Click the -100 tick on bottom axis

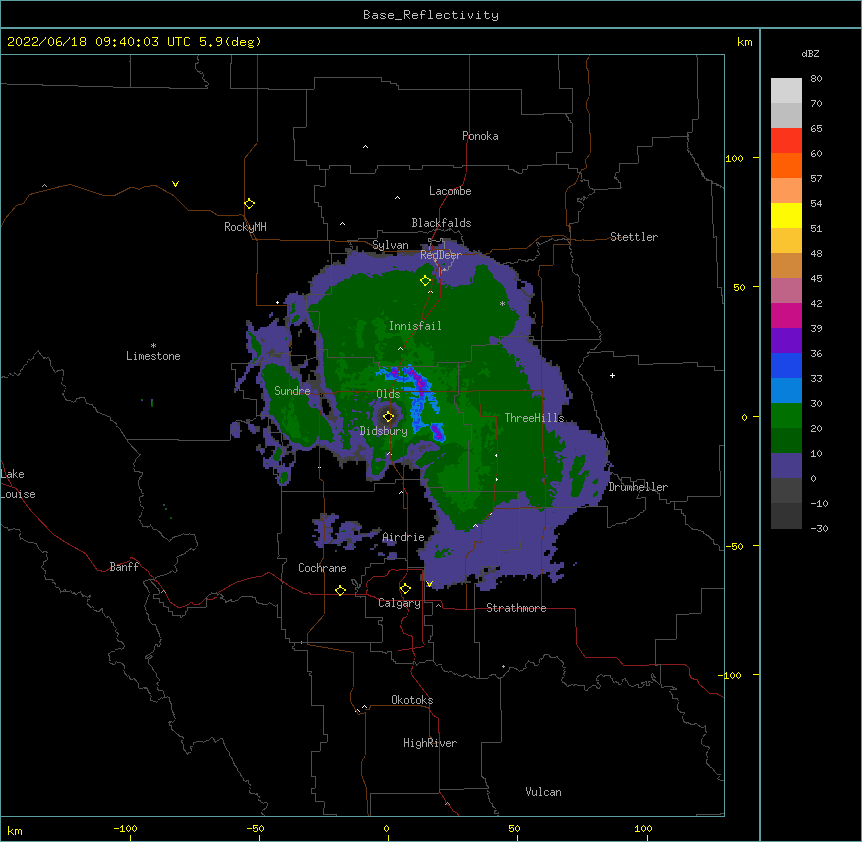click(125, 828)
